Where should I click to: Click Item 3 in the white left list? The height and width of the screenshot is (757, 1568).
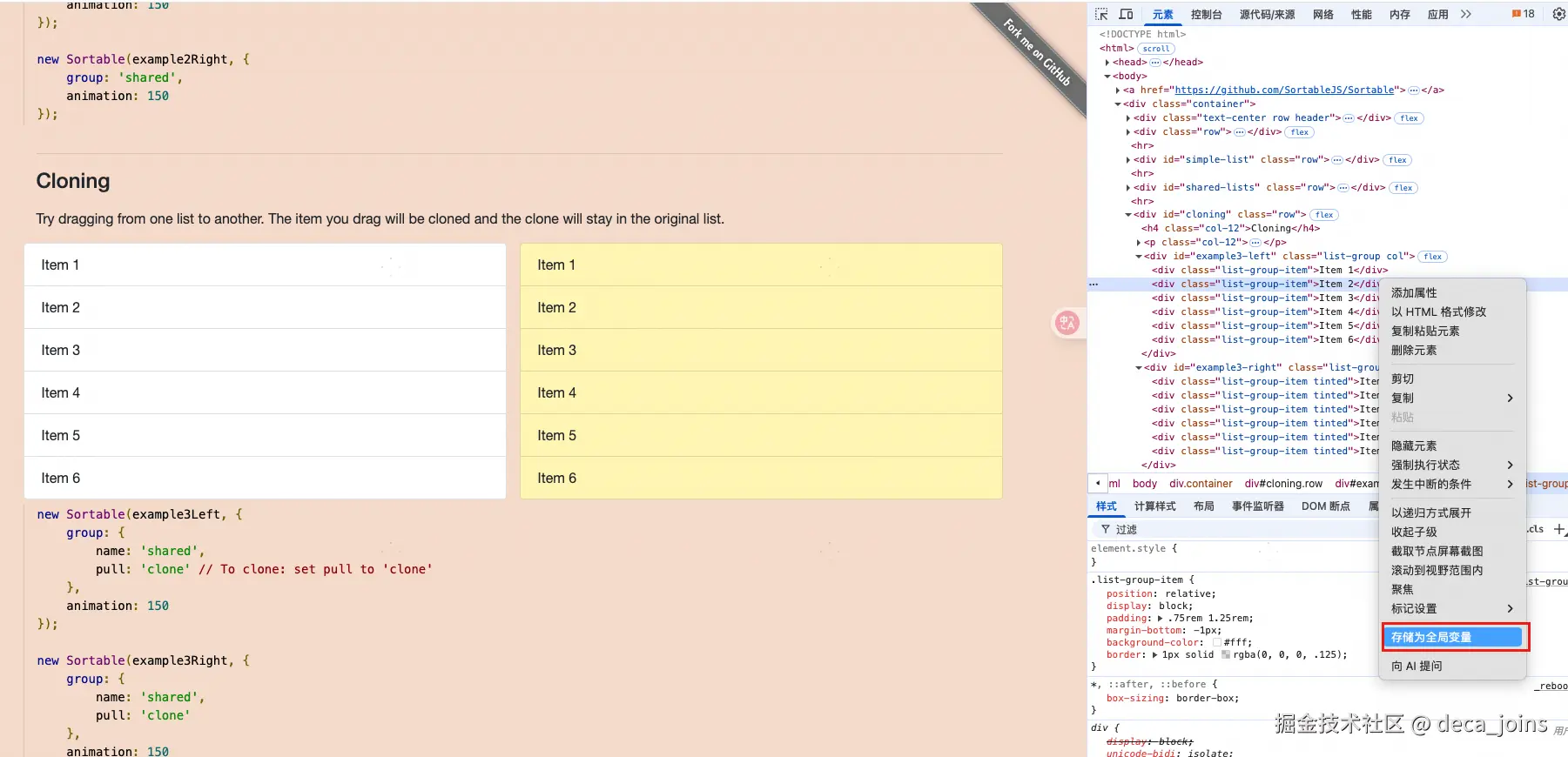pos(265,350)
